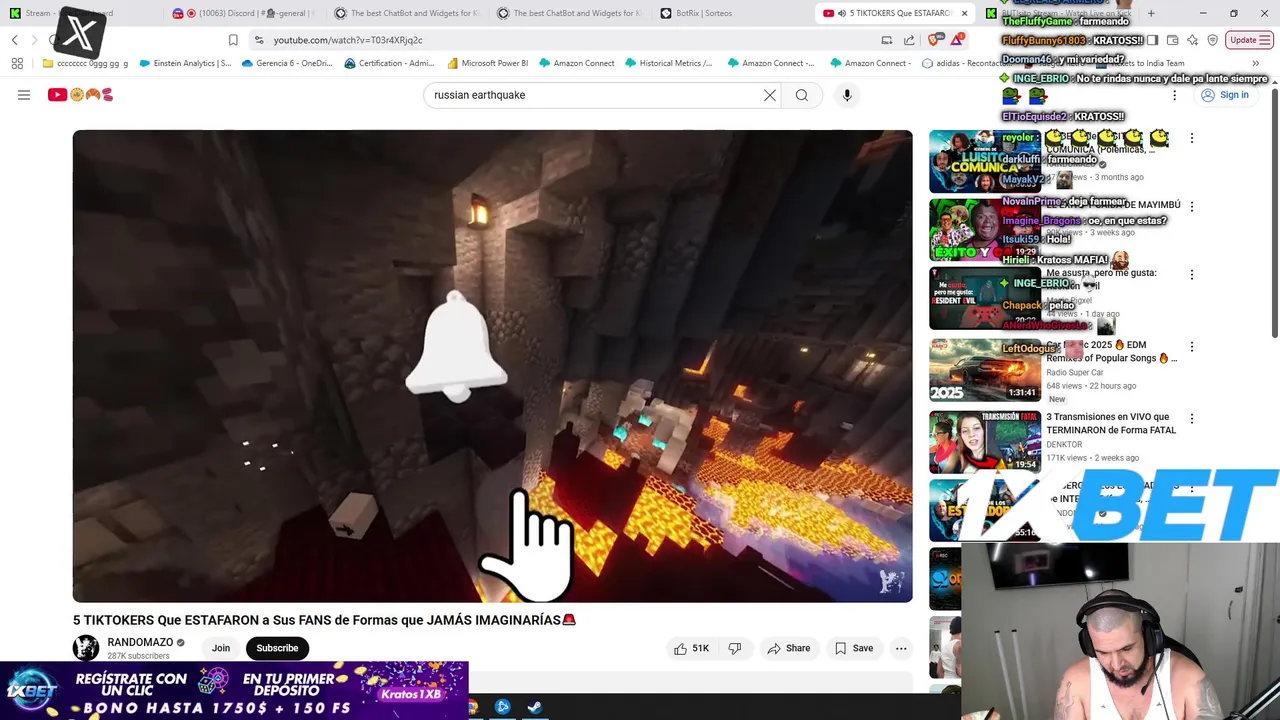Open Radio Super Car channel name
This screenshot has height=720, width=1280.
click(x=1075, y=372)
